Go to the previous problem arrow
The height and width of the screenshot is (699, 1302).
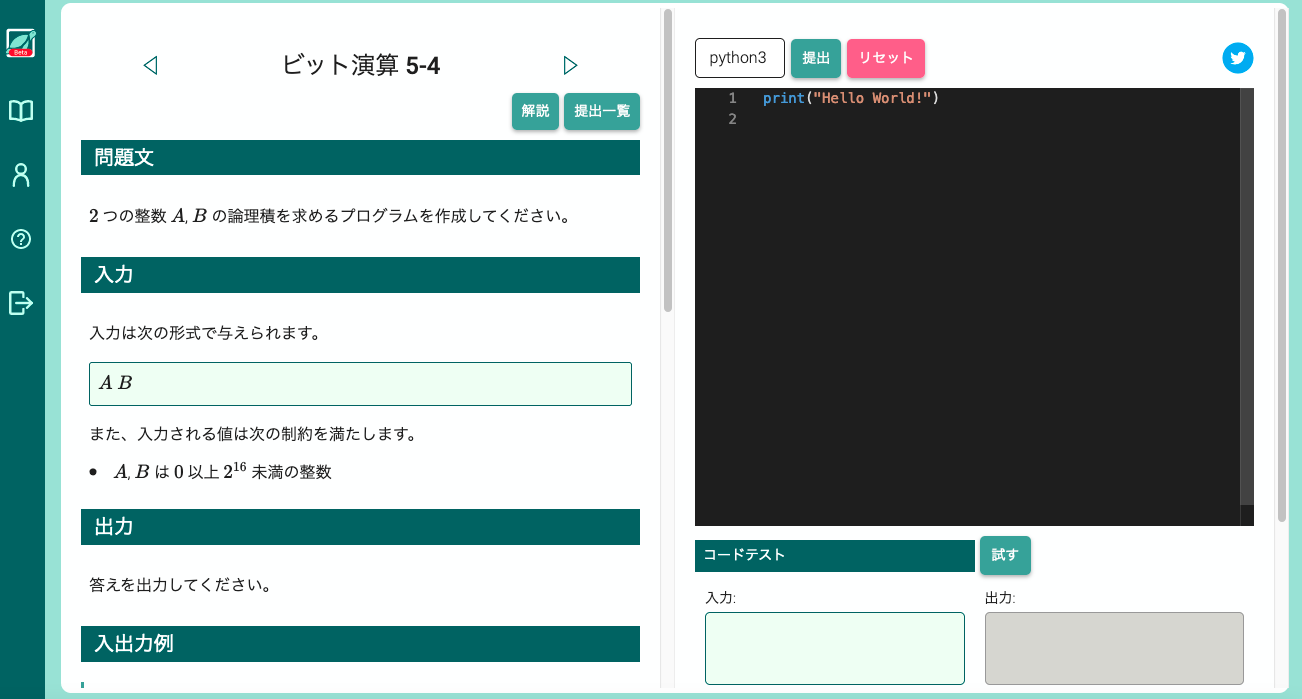click(151, 64)
